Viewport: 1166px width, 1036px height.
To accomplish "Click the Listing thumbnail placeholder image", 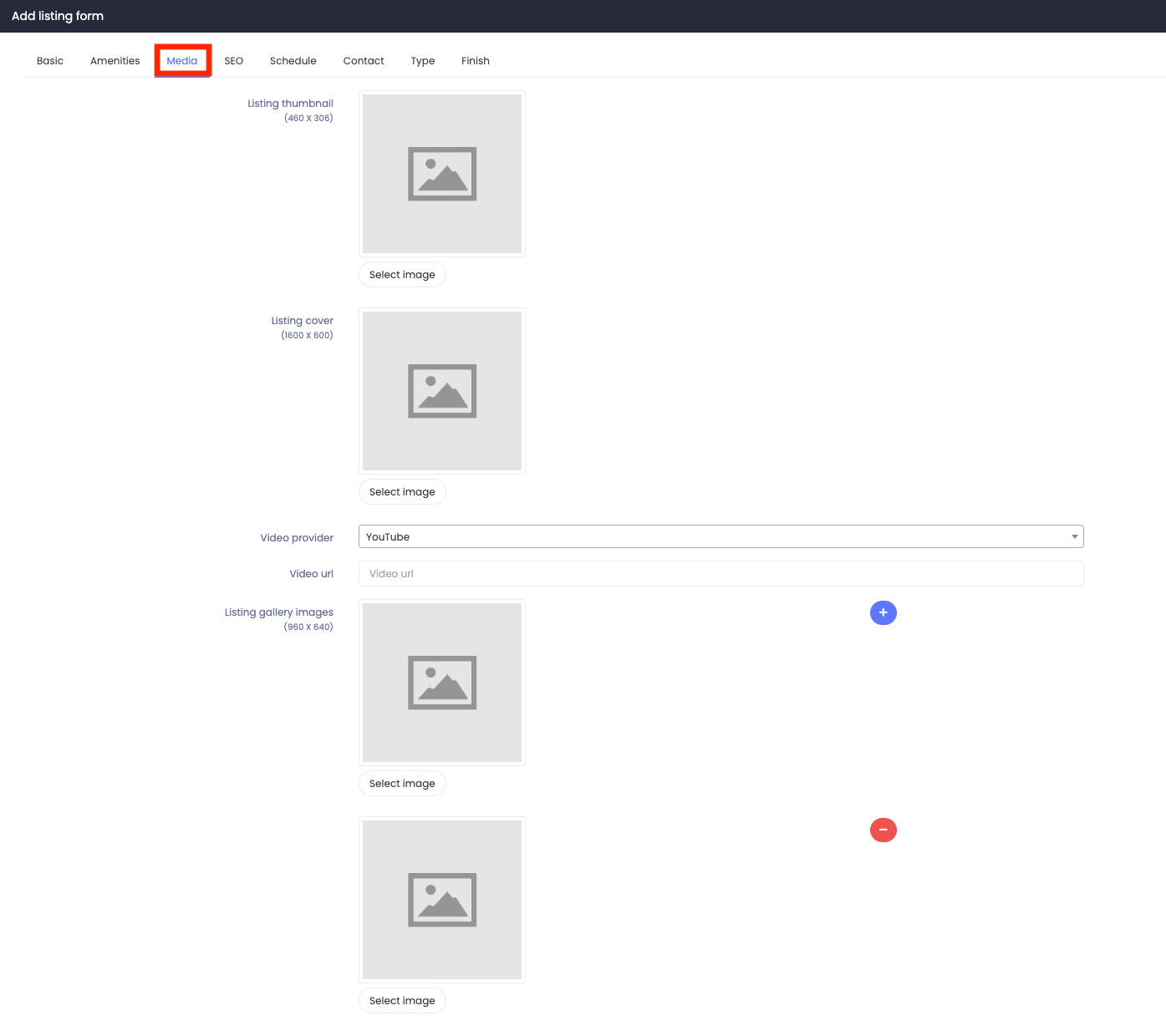I will coord(442,174).
